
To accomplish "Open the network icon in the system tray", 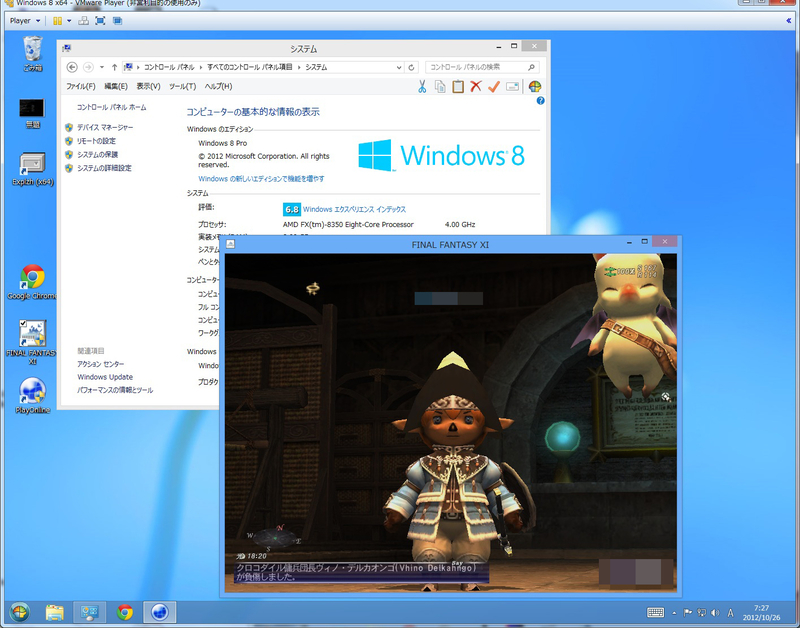I will tap(702, 613).
